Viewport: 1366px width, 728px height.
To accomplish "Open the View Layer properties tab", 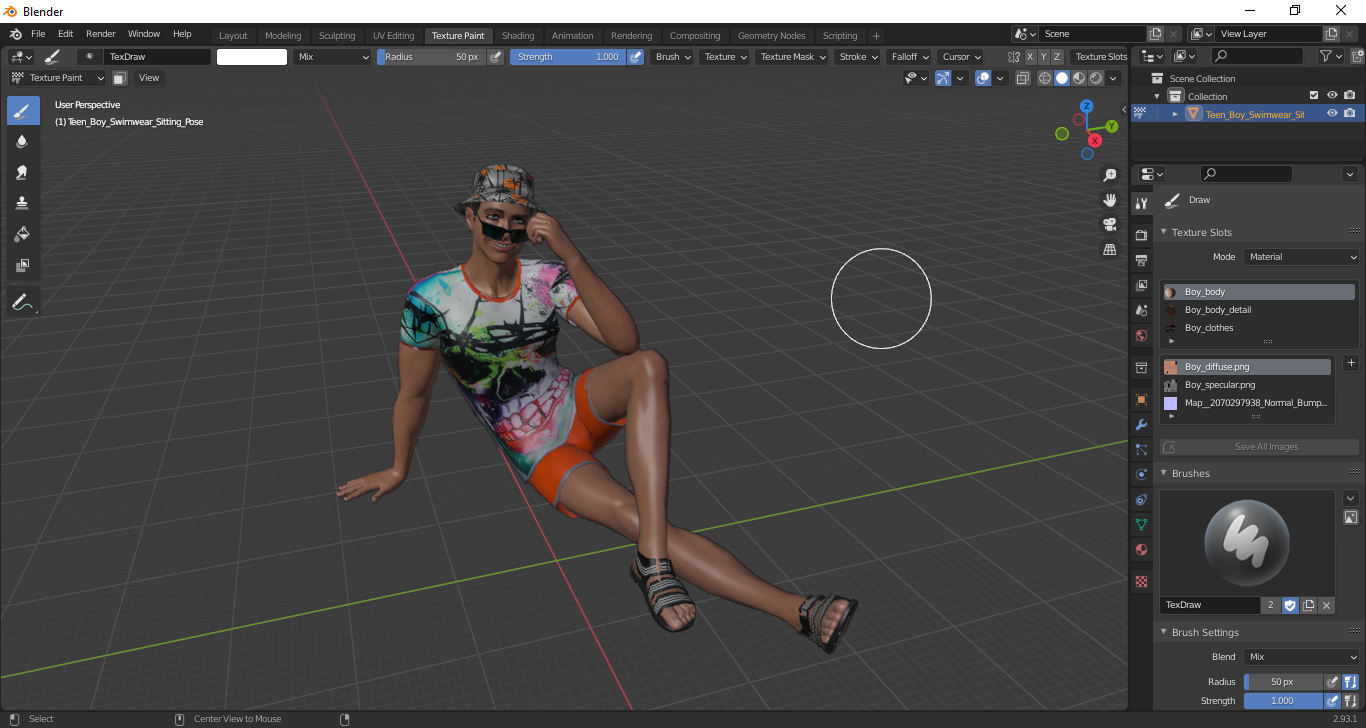I will [1142, 285].
